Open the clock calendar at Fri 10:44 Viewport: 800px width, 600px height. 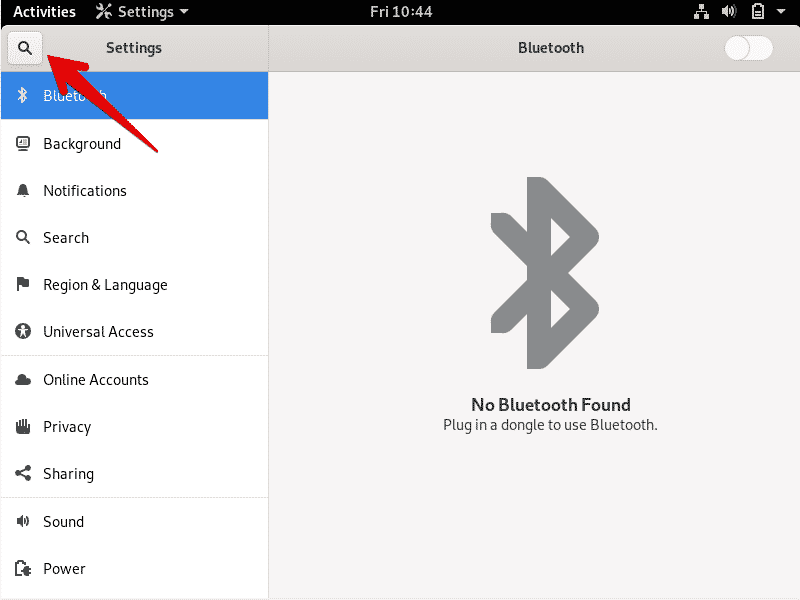point(399,12)
